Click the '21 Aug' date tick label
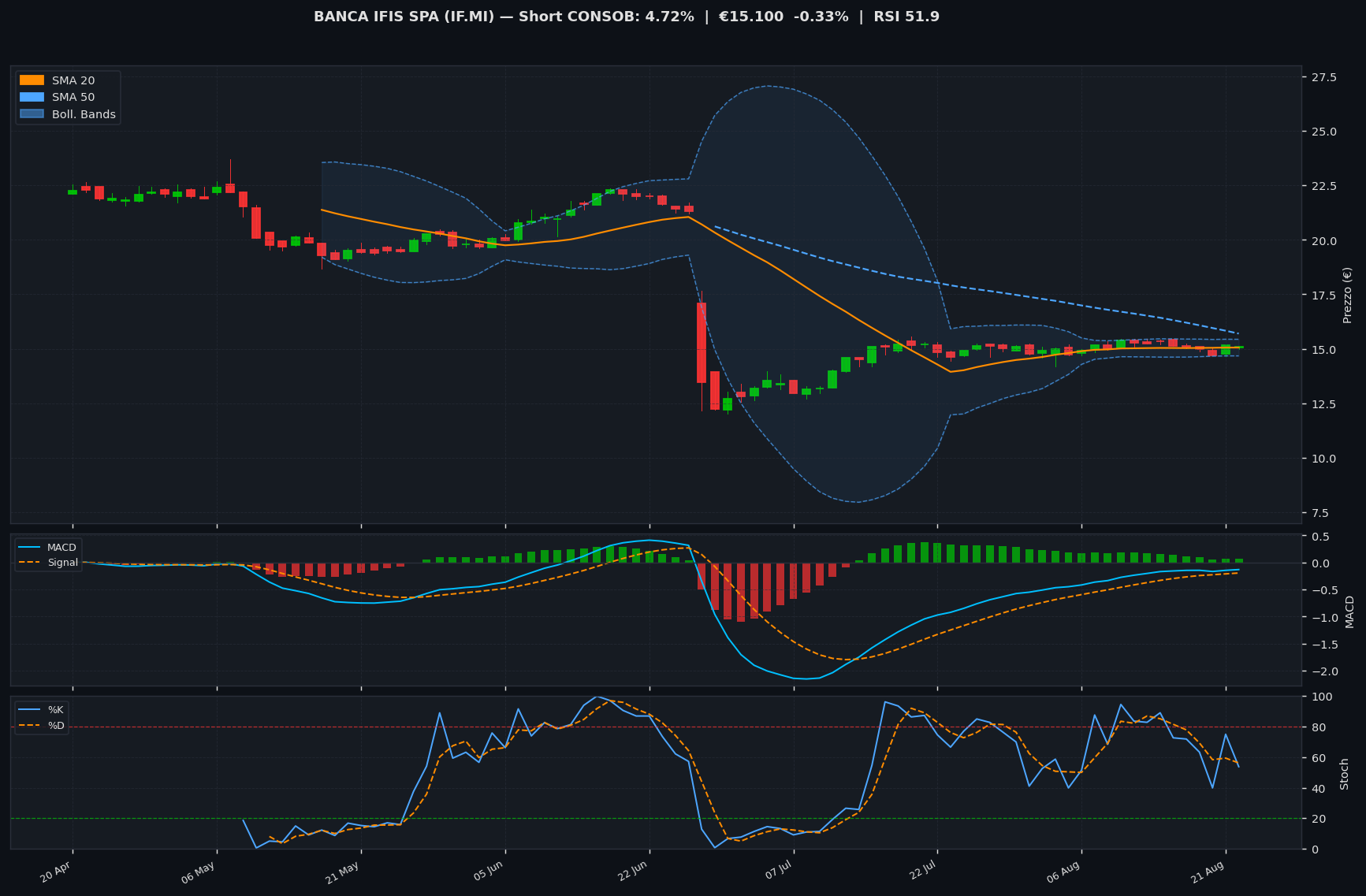Screen dimensions: 1366x896 [1208, 872]
